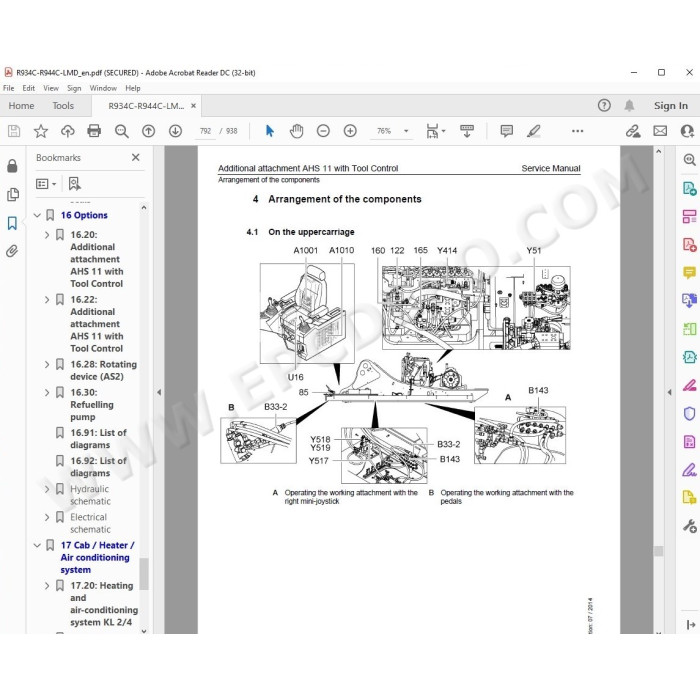Find current bookmark icon
700x700 pixels.
tap(75, 183)
